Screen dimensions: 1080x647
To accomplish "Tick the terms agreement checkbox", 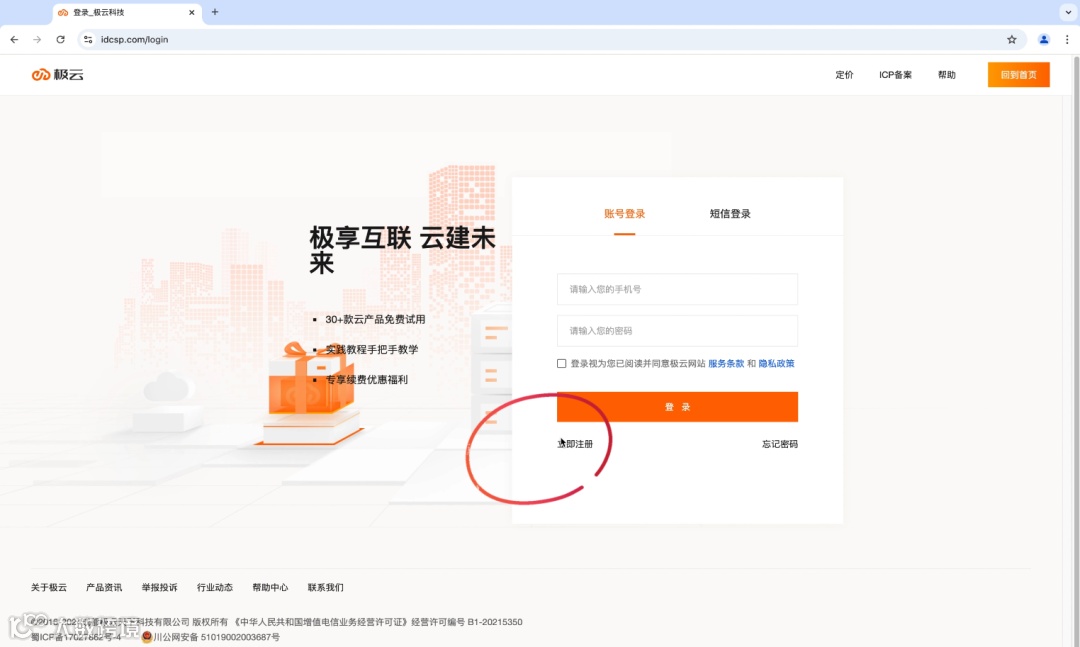I will point(561,363).
